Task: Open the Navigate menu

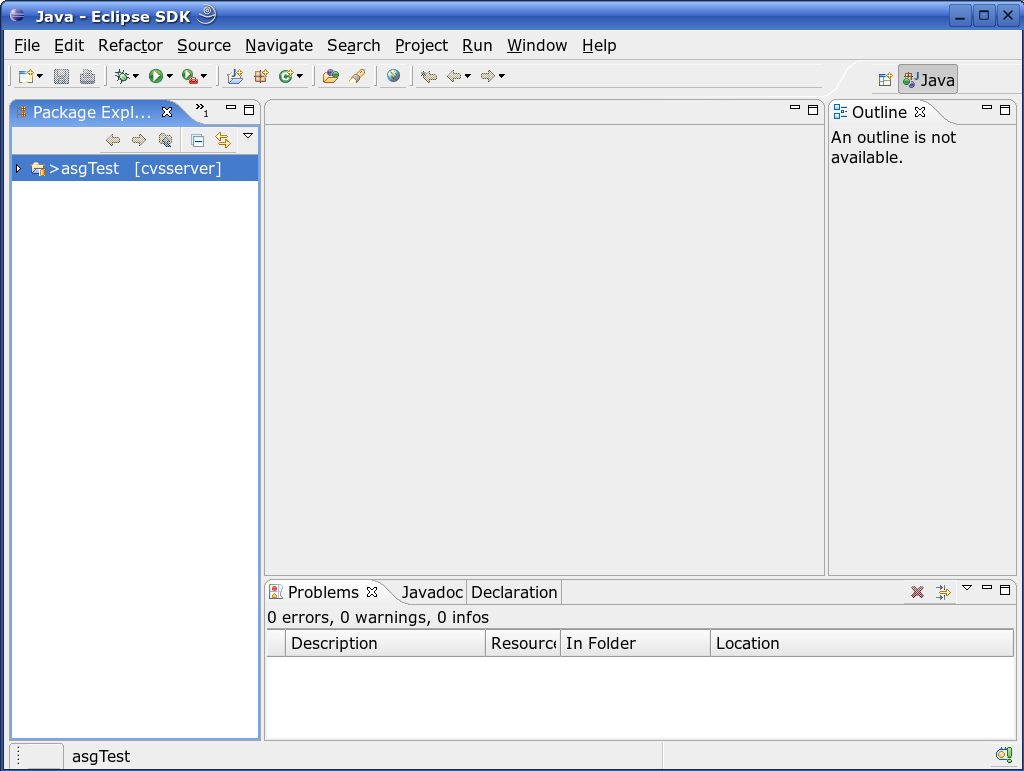Action: (279, 46)
